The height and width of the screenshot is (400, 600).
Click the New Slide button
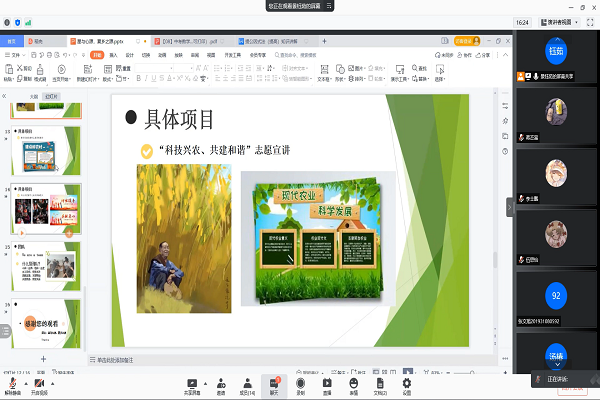[x=88, y=73]
